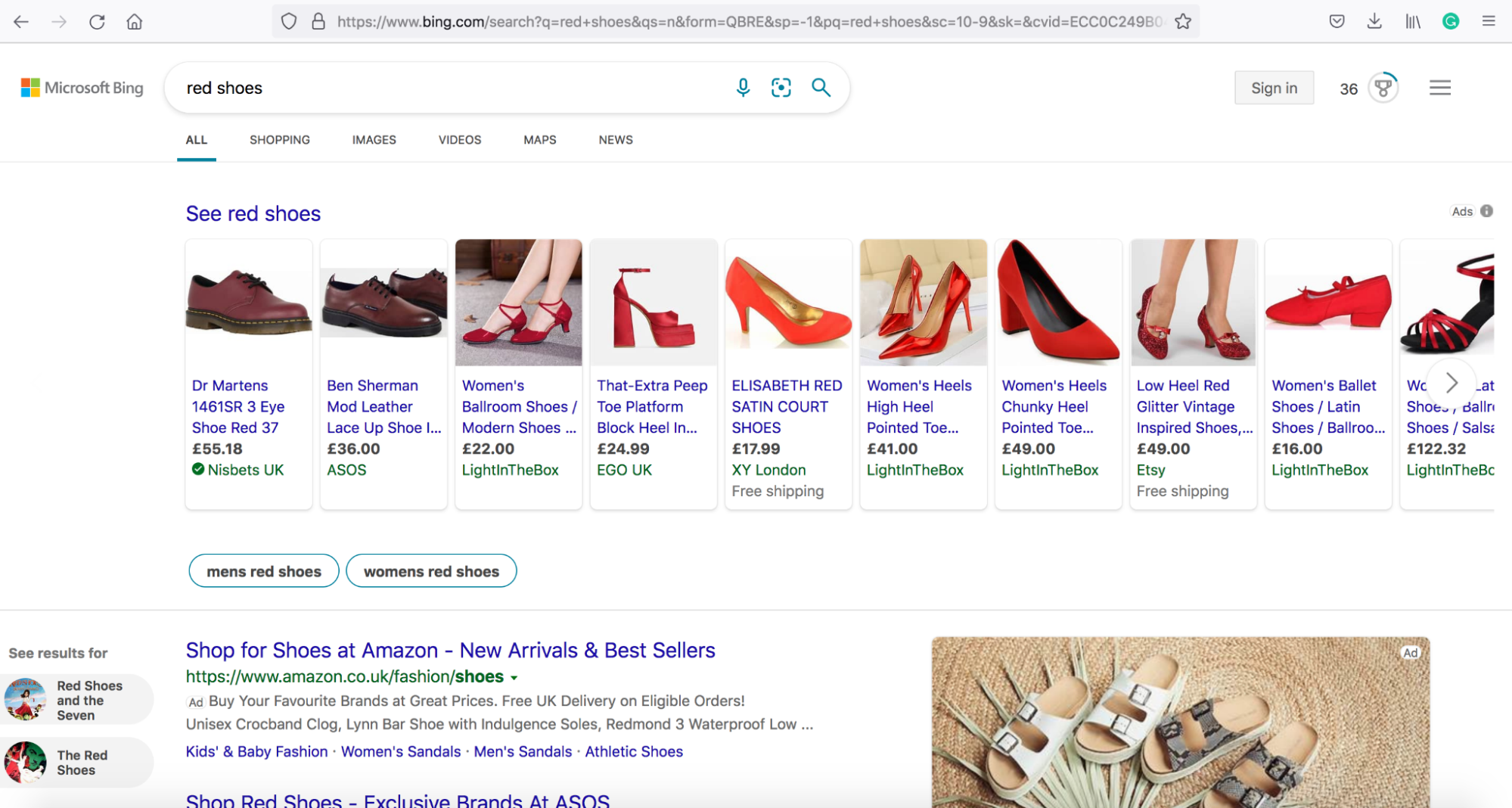Click the Nisbets UK seller name
1512x808 pixels.
(x=246, y=470)
